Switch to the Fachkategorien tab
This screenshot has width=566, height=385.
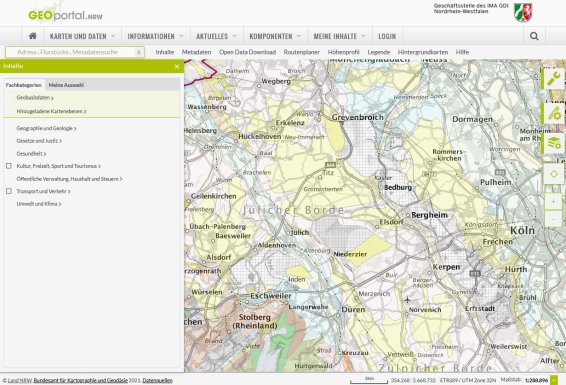(24, 85)
